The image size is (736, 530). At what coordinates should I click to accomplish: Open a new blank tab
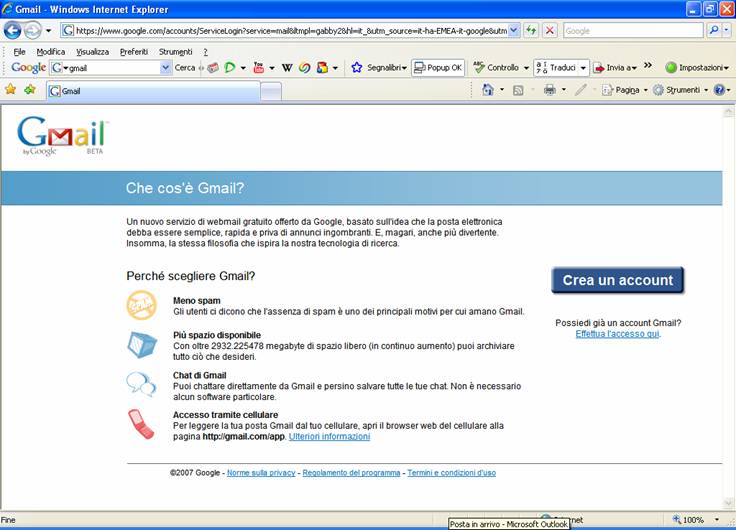271,91
